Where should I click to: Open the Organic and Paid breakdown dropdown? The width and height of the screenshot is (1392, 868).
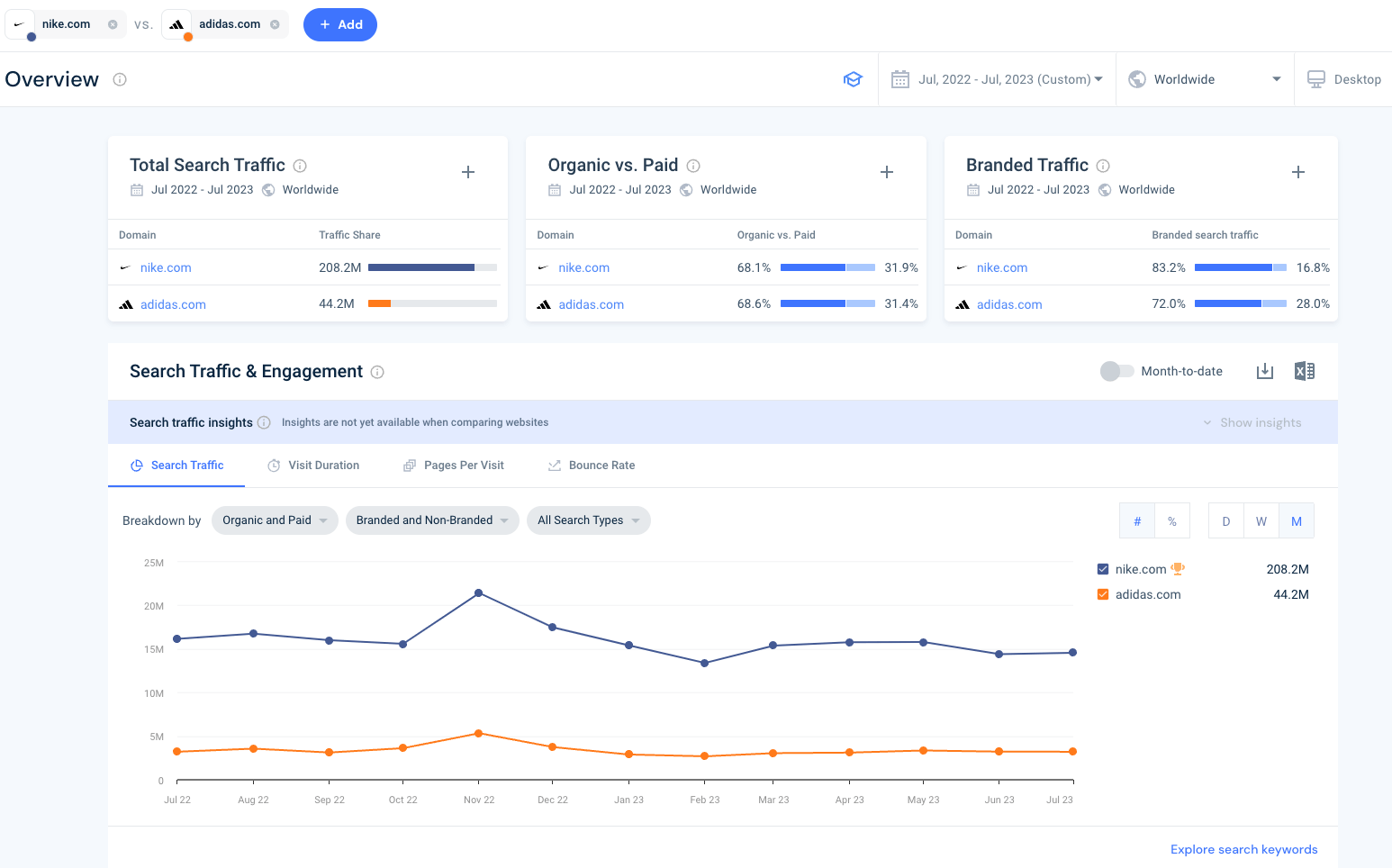[275, 520]
